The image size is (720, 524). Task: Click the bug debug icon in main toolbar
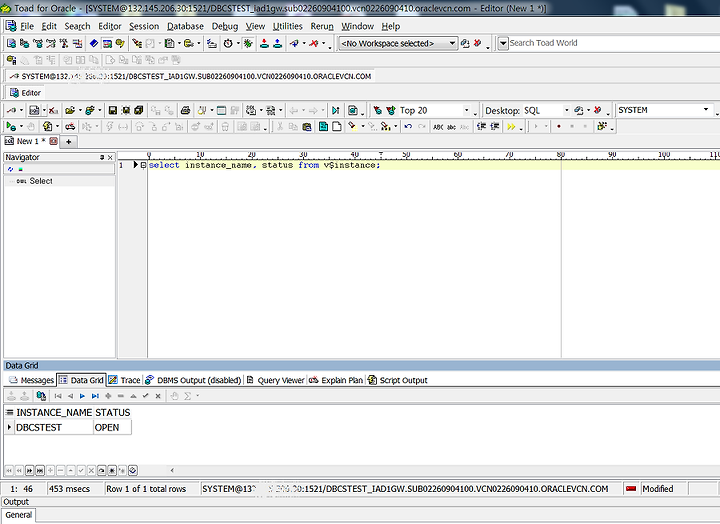tap(248, 43)
